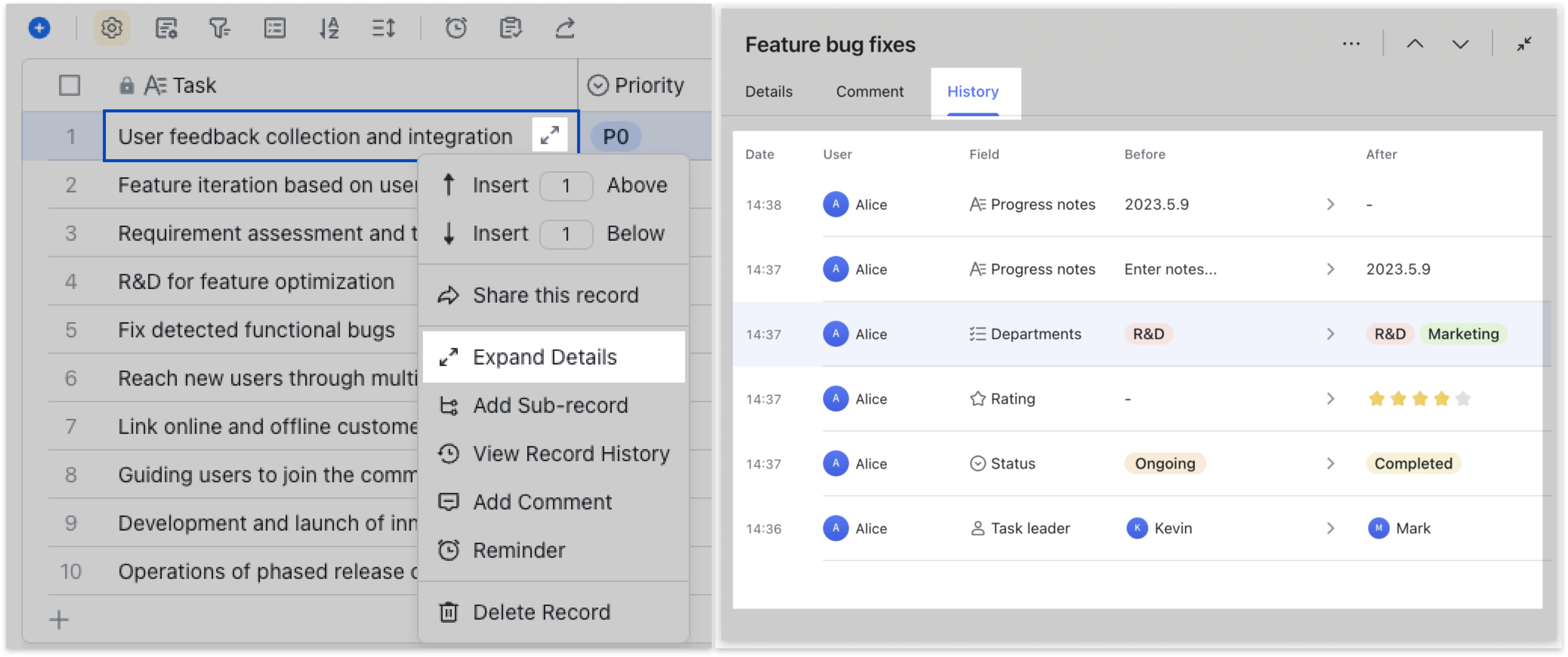Add a new row with bottom plus icon
1568x657 pixels.
(x=59, y=620)
